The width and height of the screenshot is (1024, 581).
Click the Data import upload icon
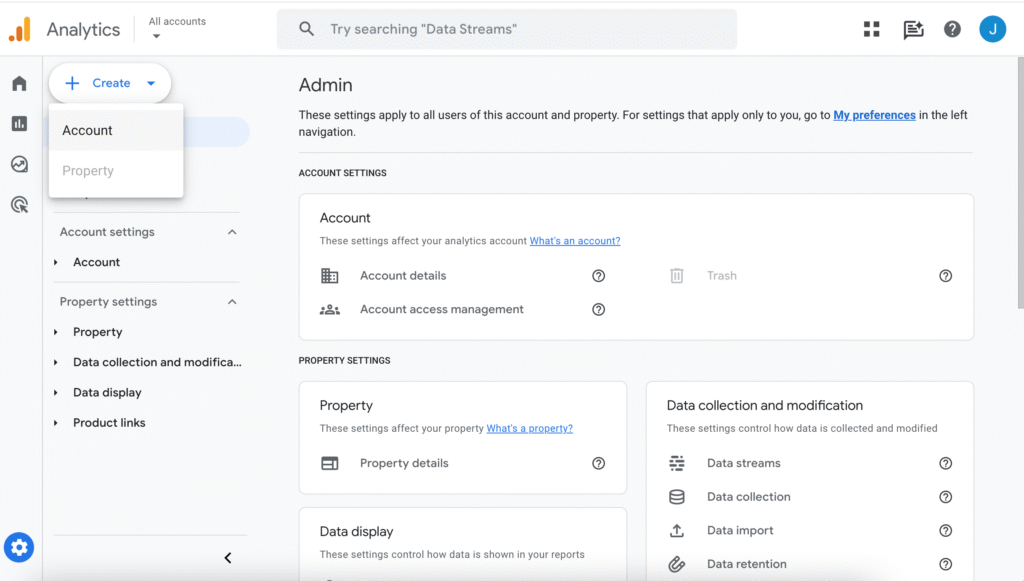pyautogui.click(x=677, y=531)
